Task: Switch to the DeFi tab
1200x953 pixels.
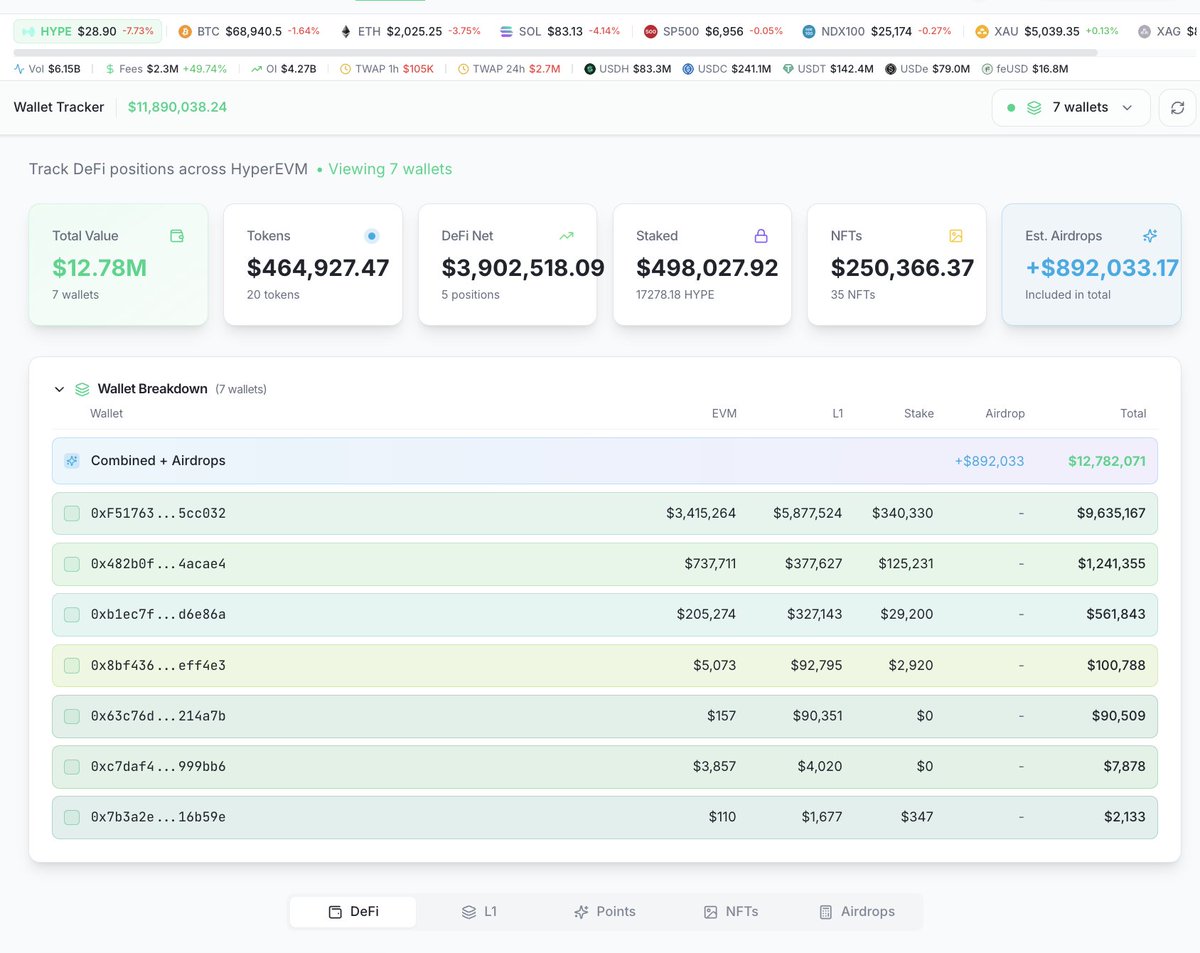Action: pyautogui.click(x=353, y=912)
